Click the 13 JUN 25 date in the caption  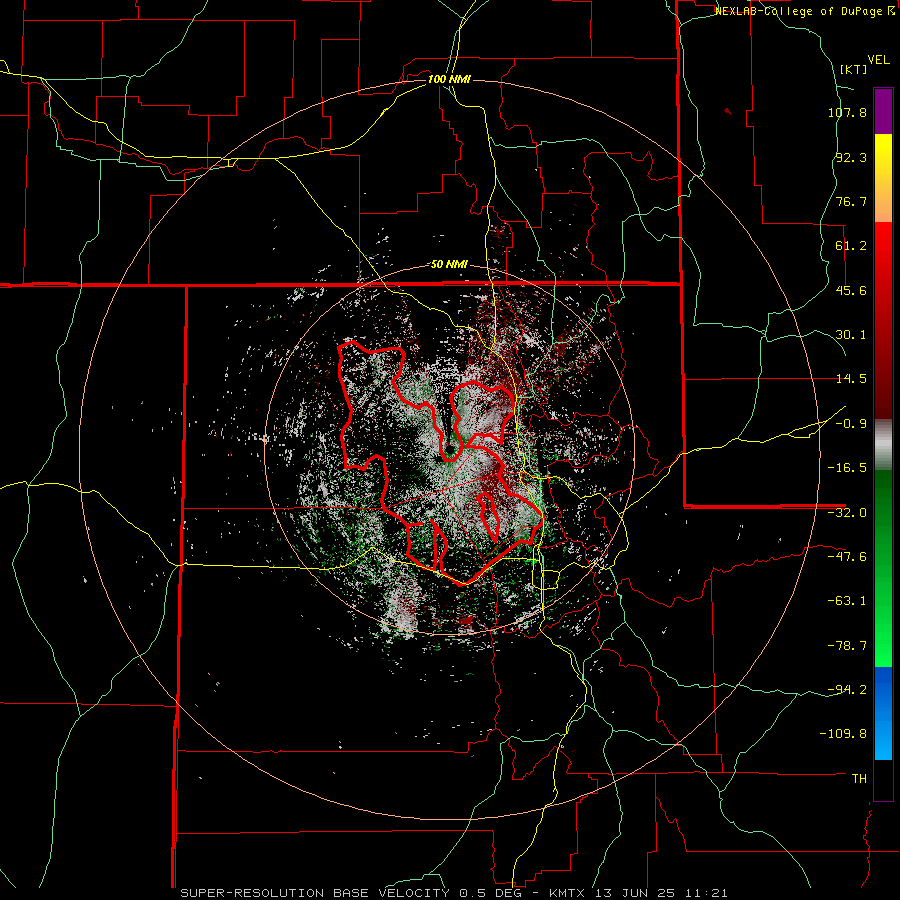pyautogui.click(x=634, y=893)
